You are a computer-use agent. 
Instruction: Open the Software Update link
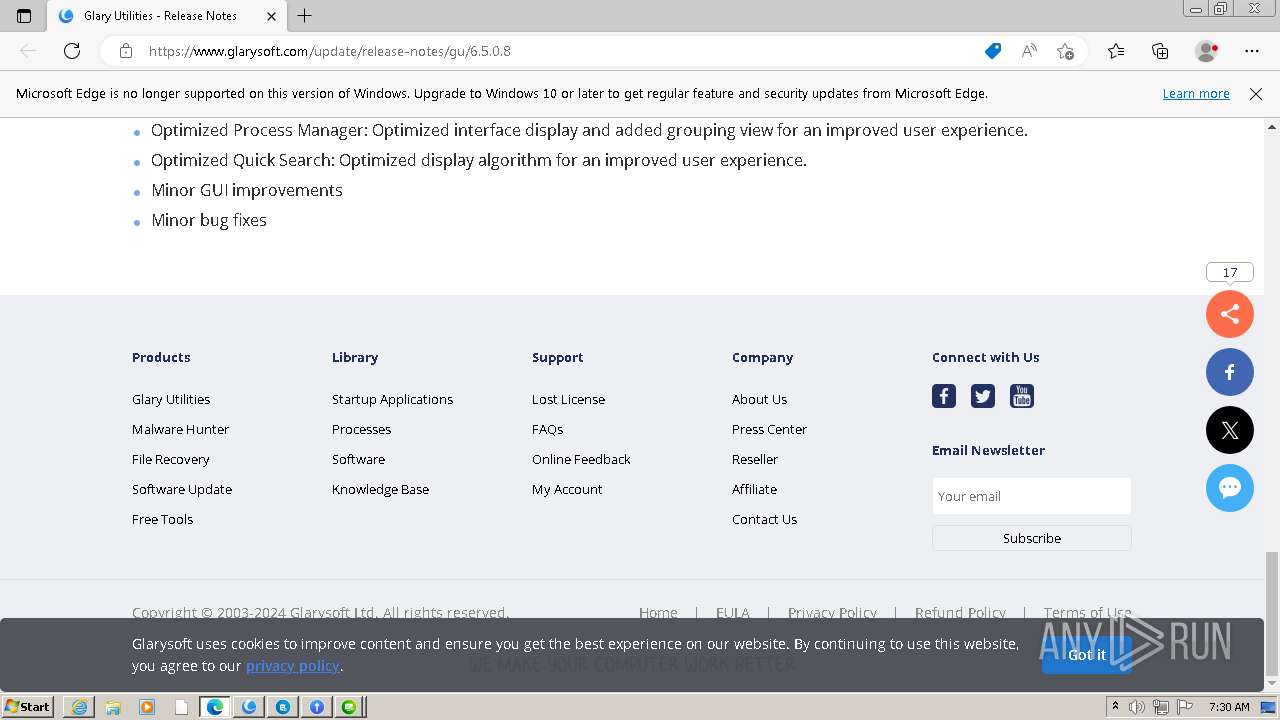point(182,489)
